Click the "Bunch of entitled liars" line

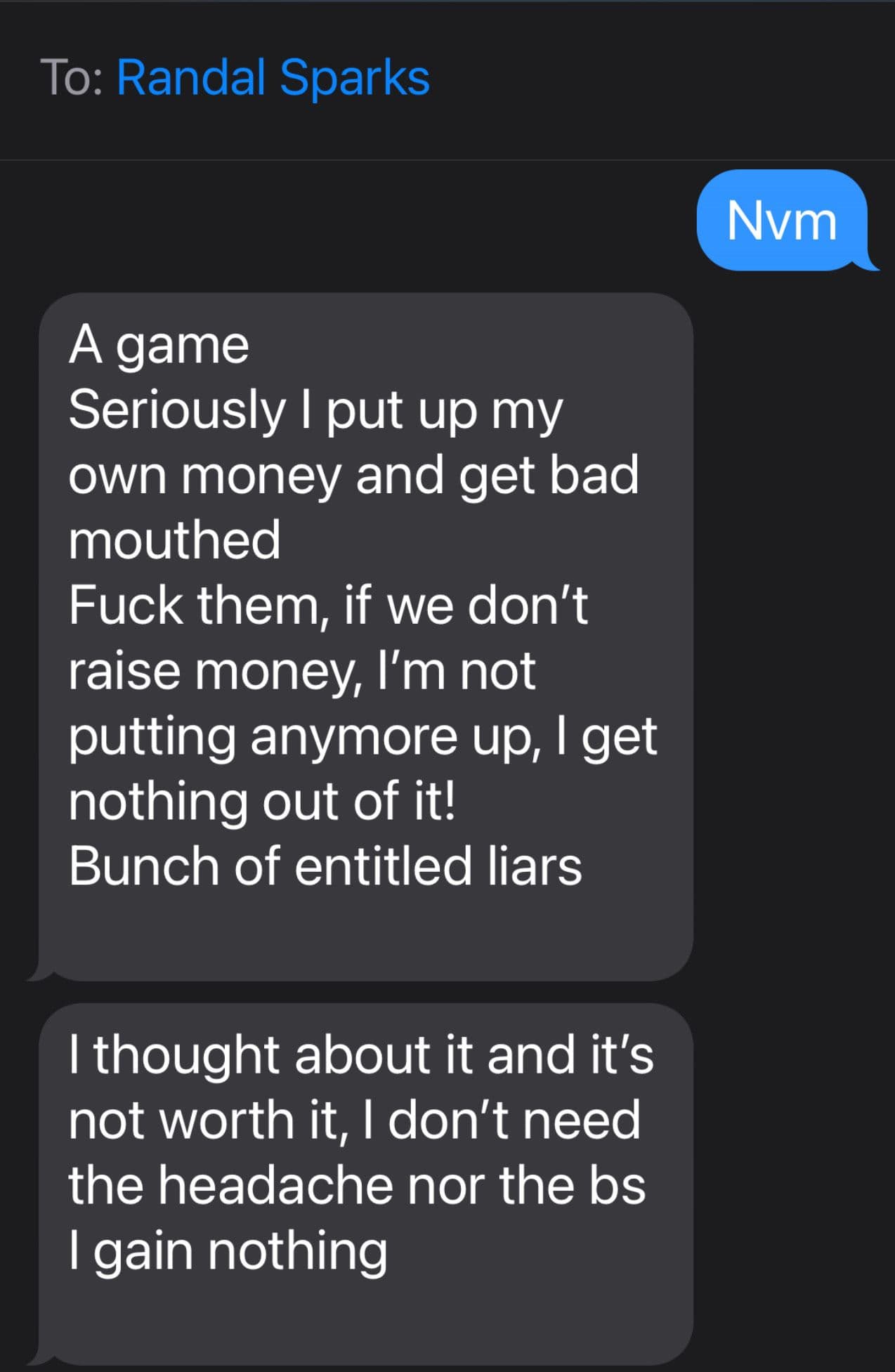point(325,866)
